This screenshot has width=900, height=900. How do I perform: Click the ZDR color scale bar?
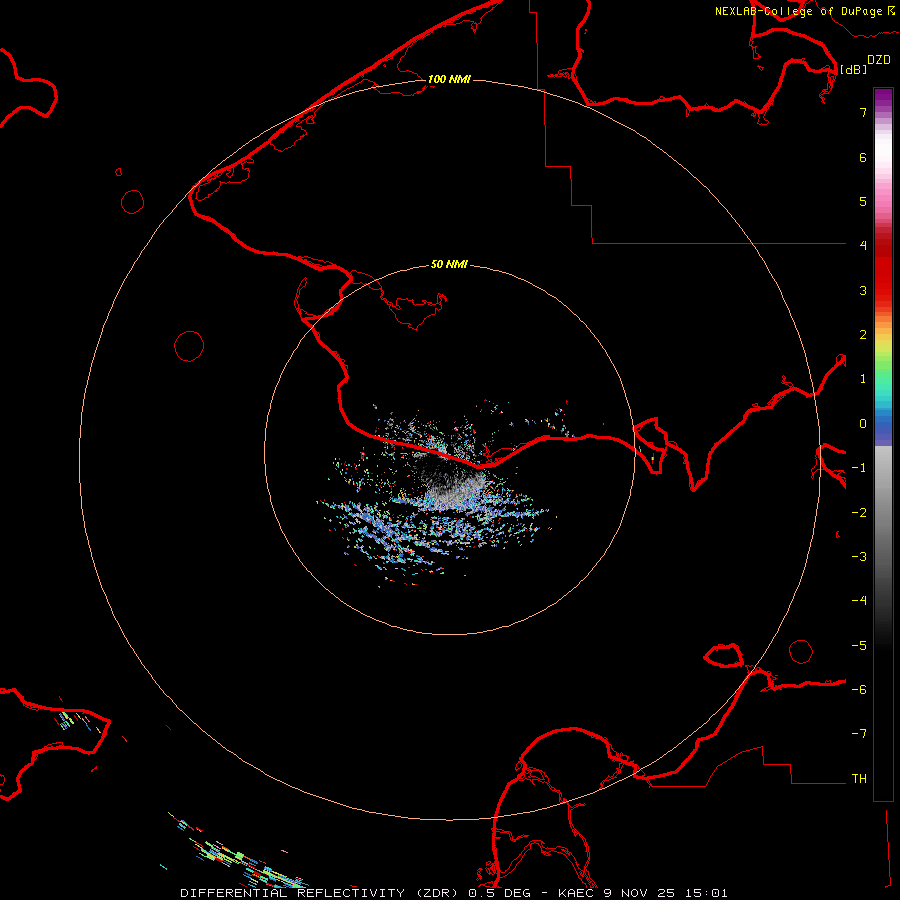tap(883, 444)
